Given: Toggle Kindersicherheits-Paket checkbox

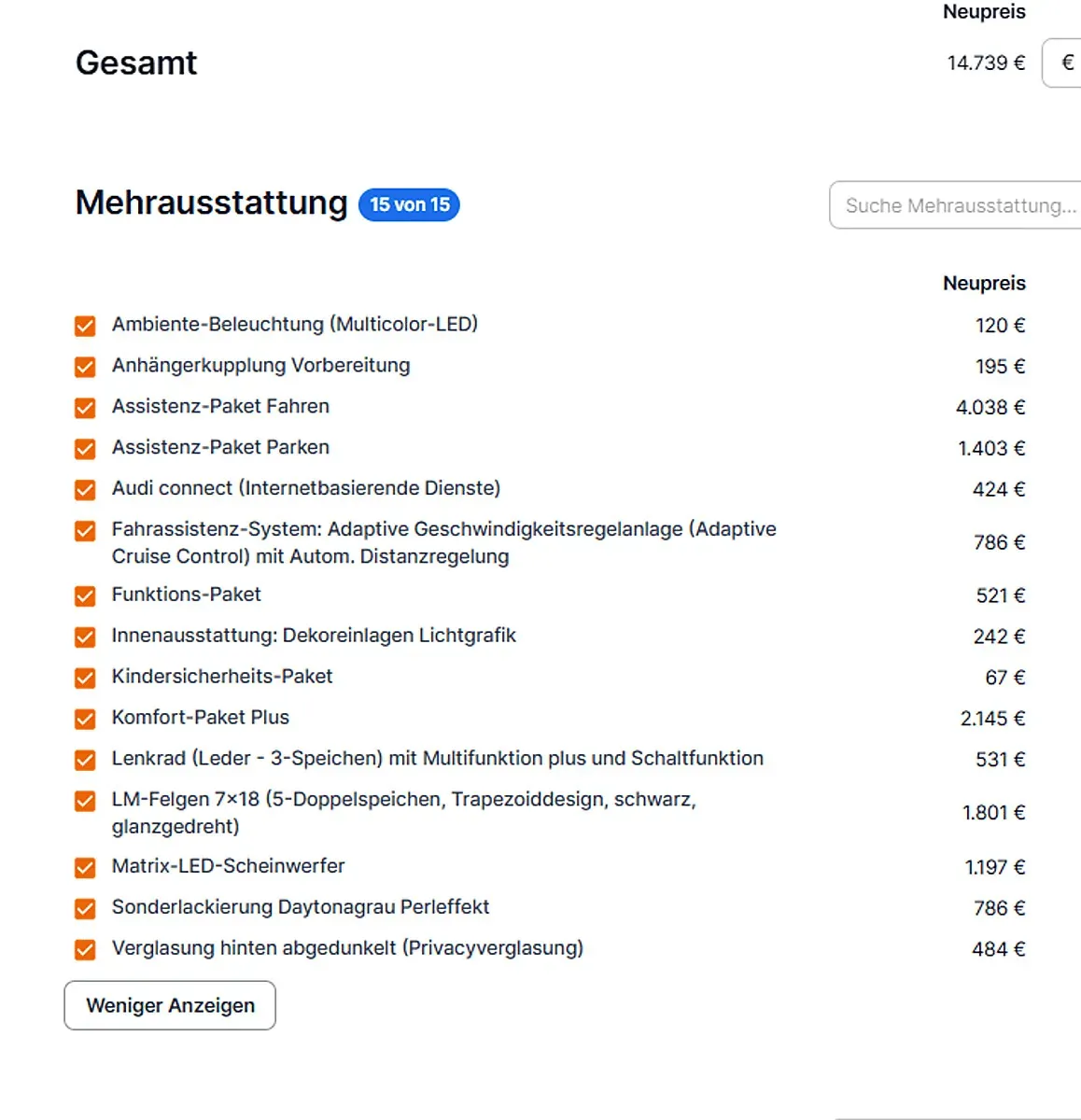Looking at the screenshot, I should (x=85, y=679).
